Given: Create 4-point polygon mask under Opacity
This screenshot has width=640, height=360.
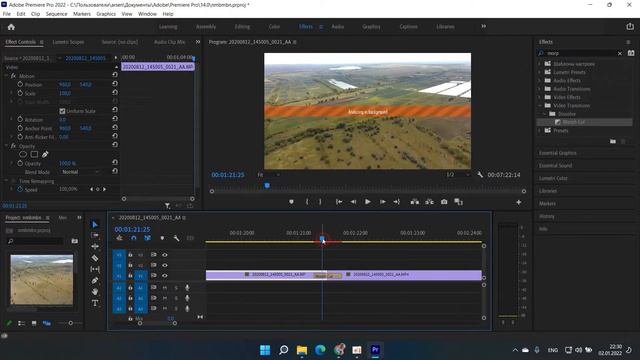Looking at the screenshot, I should (x=34, y=154).
